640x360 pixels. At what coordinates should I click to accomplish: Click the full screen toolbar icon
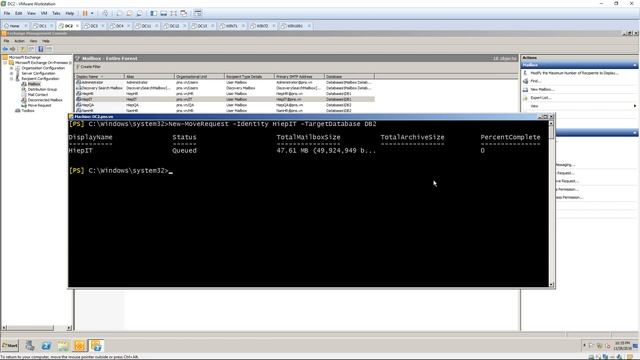click(173, 13)
